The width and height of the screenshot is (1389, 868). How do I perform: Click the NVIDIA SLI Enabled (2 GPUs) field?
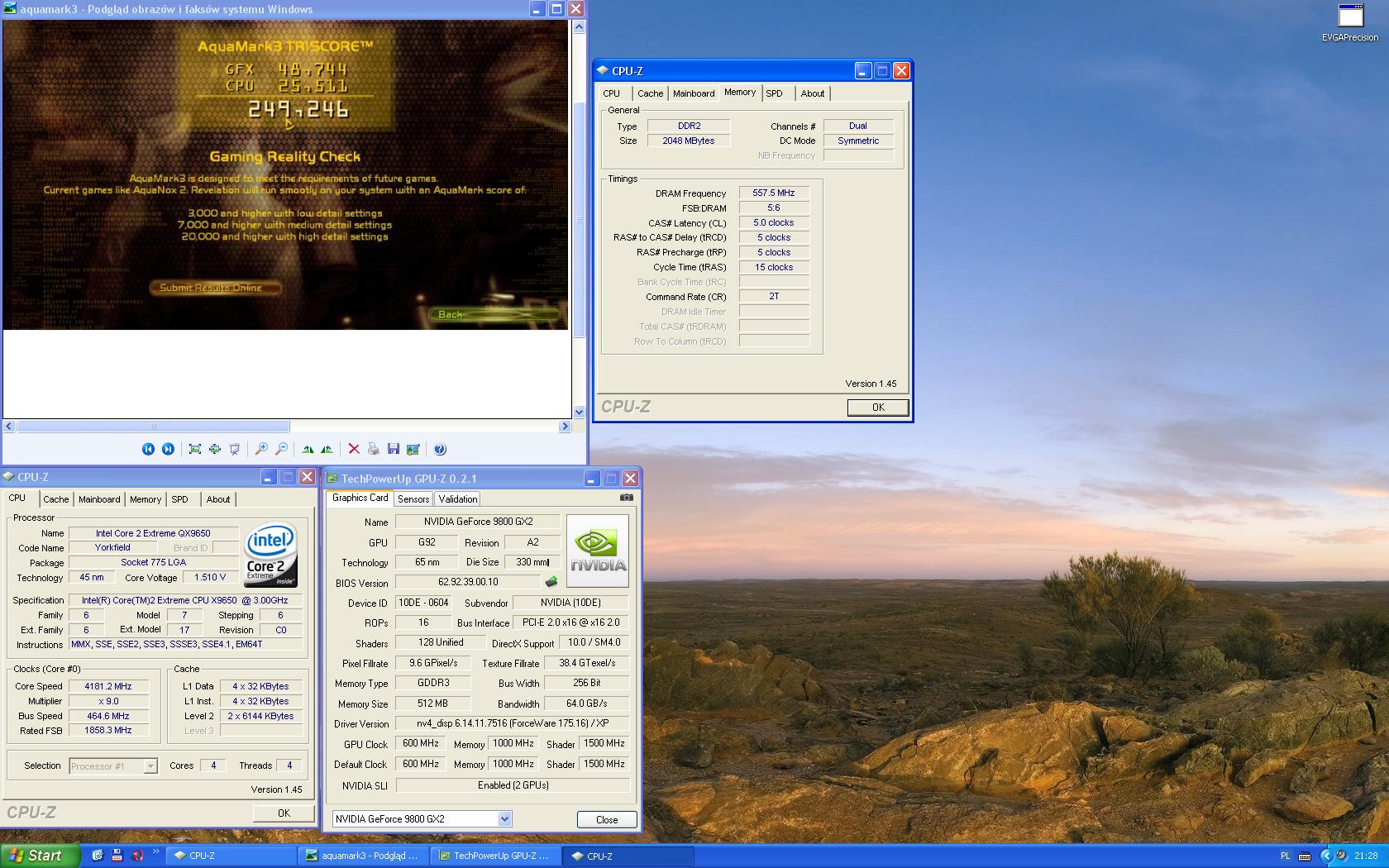tap(513, 785)
